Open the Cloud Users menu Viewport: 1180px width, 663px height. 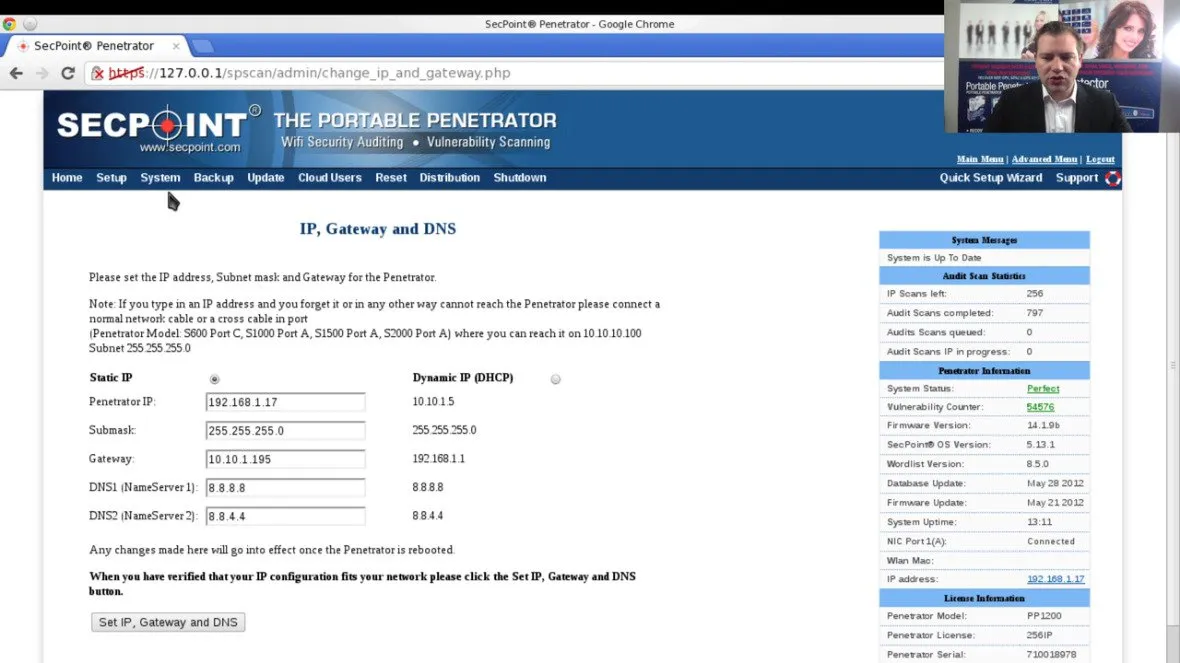330,178
